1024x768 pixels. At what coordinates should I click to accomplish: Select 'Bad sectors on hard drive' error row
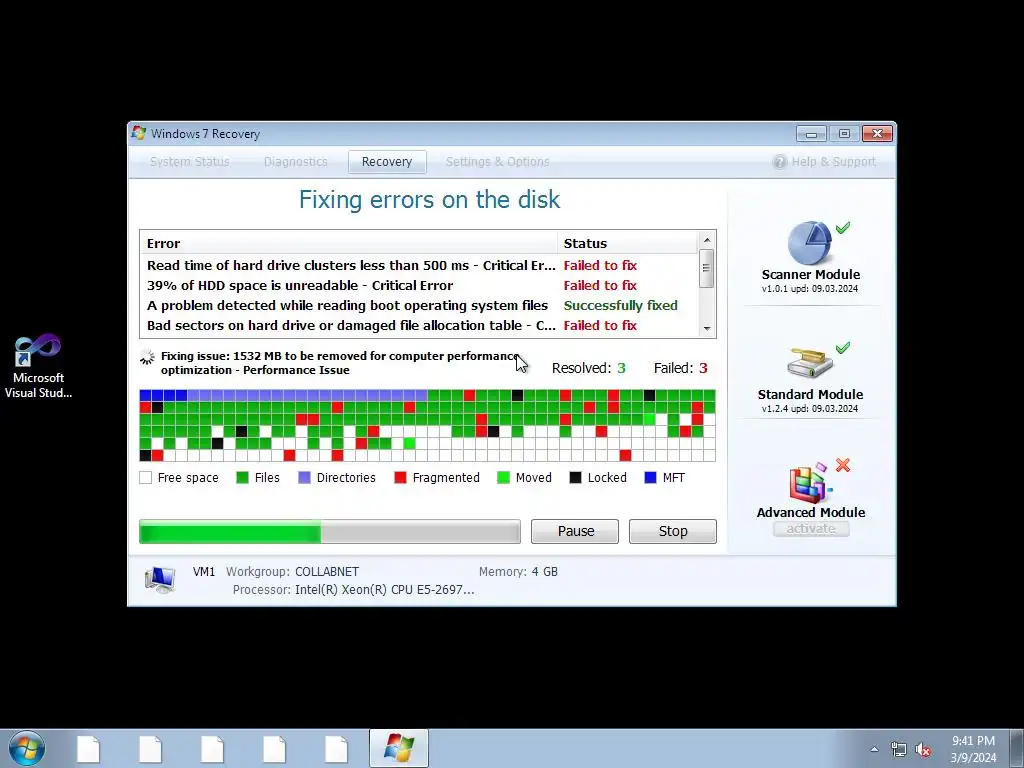point(419,325)
